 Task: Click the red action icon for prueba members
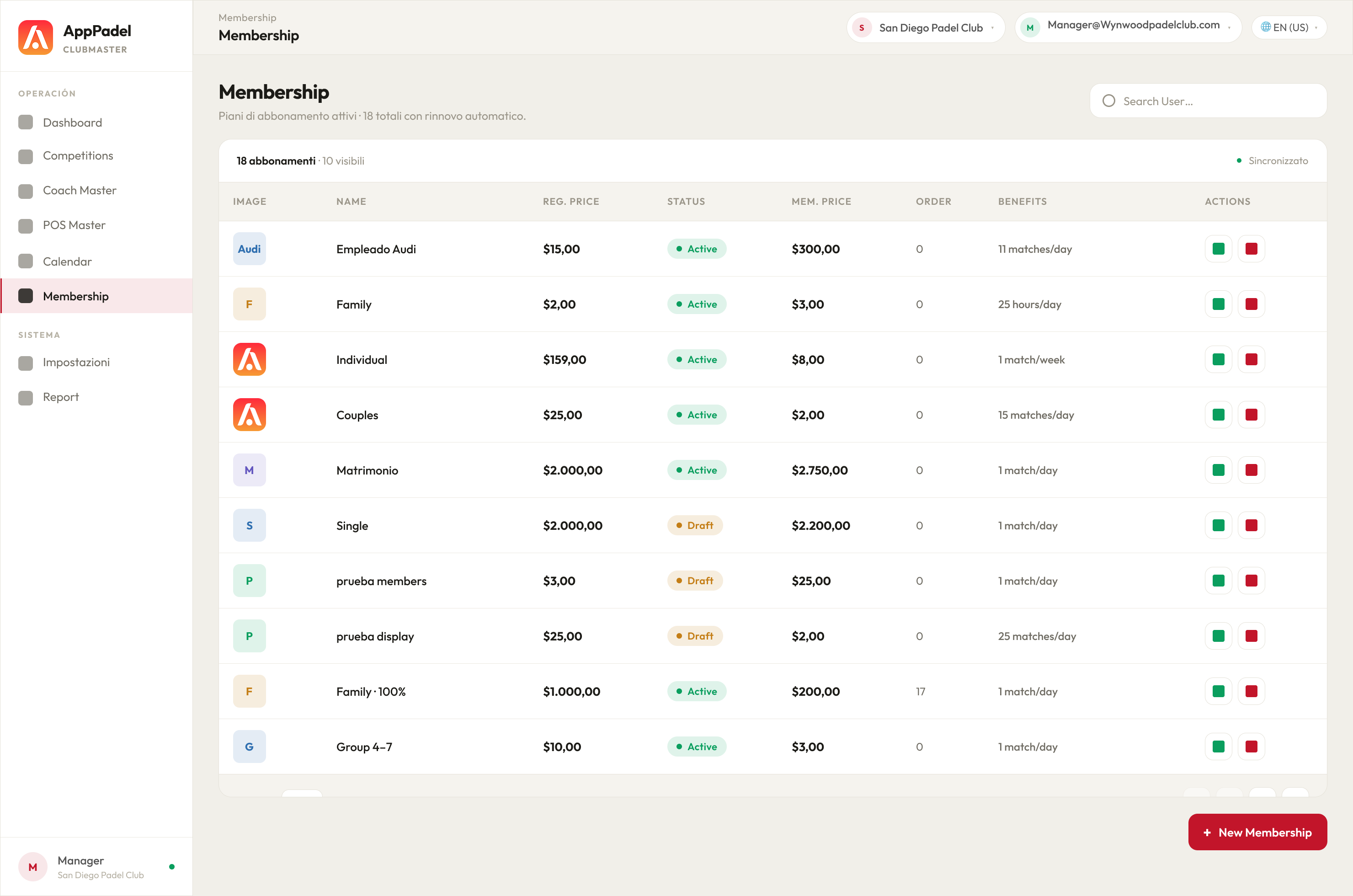point(1252,581)
